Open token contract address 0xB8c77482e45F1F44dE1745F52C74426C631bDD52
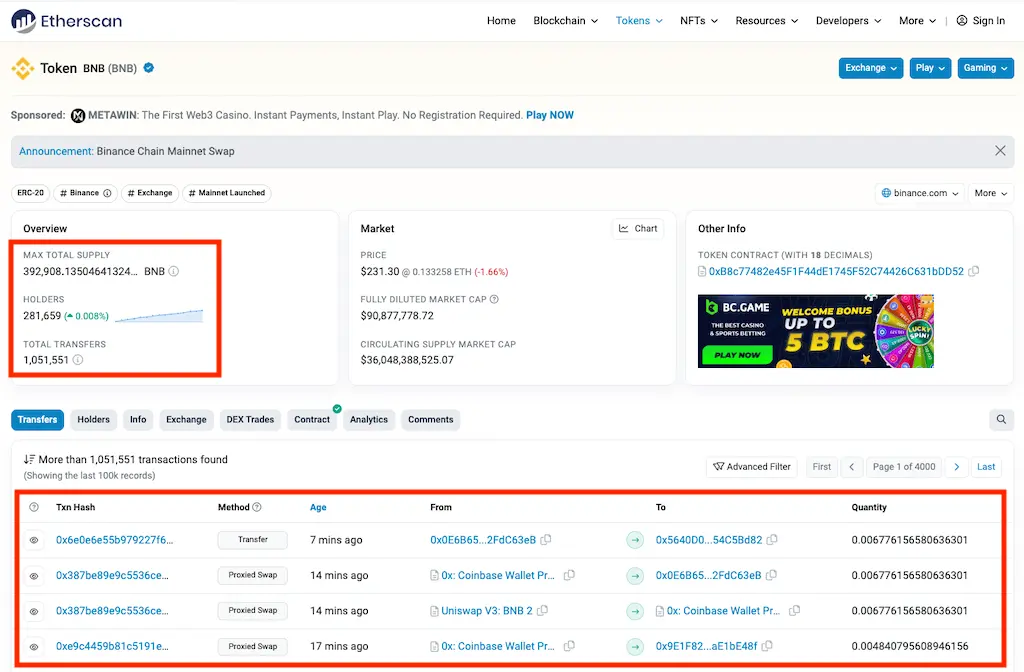The width and height of the screenshot is (1024, 672). pos(836,271)
